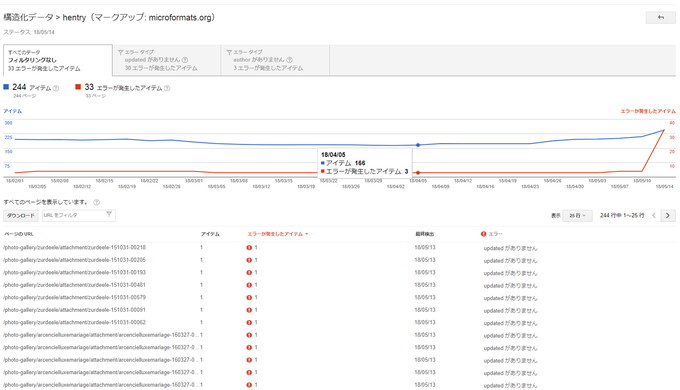Open URL zurdeele-151031-00481

pyautogui.click(x=75, y=285)
